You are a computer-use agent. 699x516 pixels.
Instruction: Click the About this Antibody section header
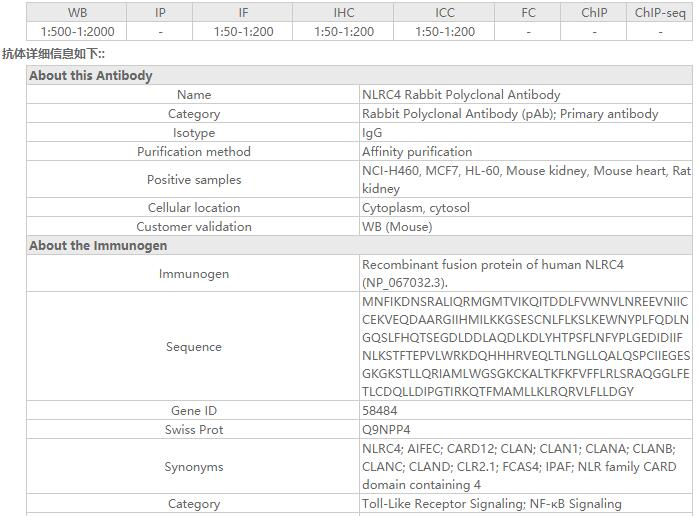tap(91, 76)
